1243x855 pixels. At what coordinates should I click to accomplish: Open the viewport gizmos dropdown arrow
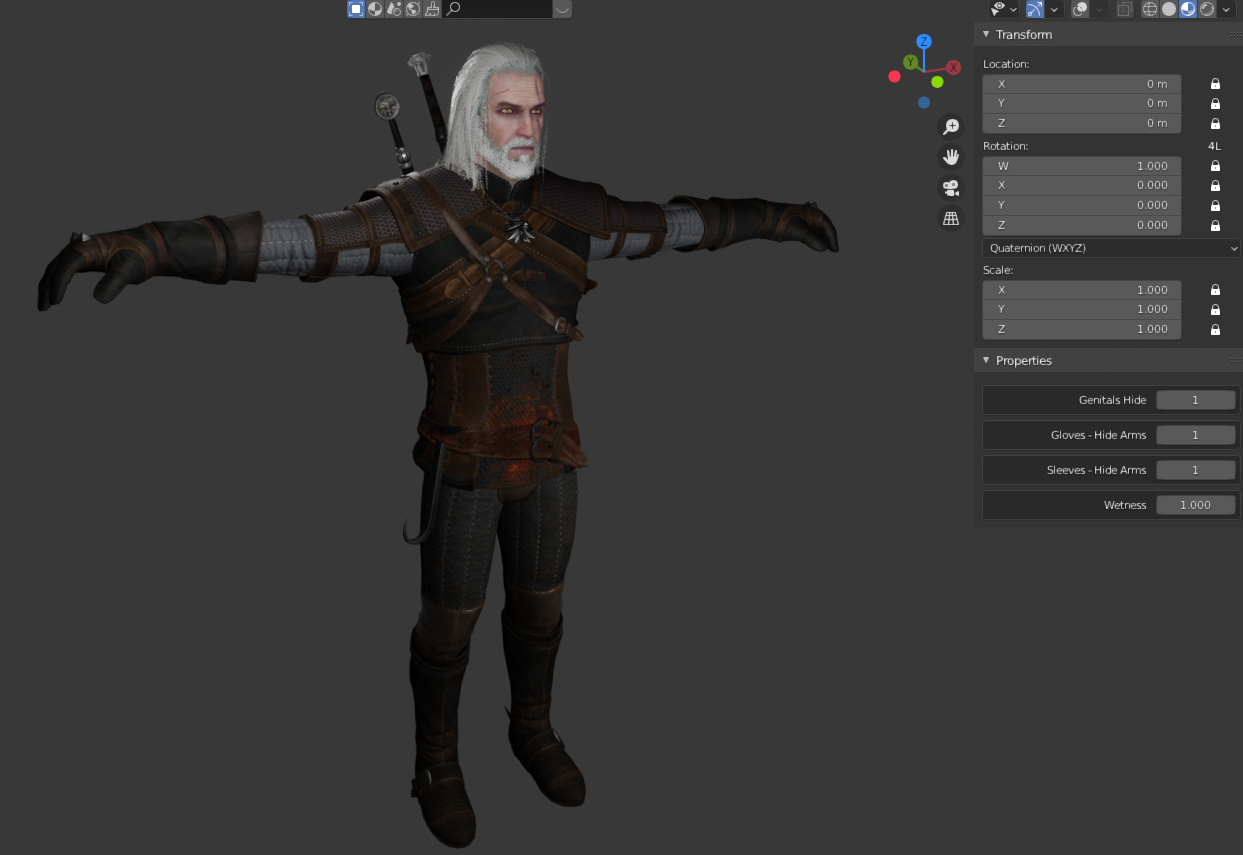tap(1054, 9)
